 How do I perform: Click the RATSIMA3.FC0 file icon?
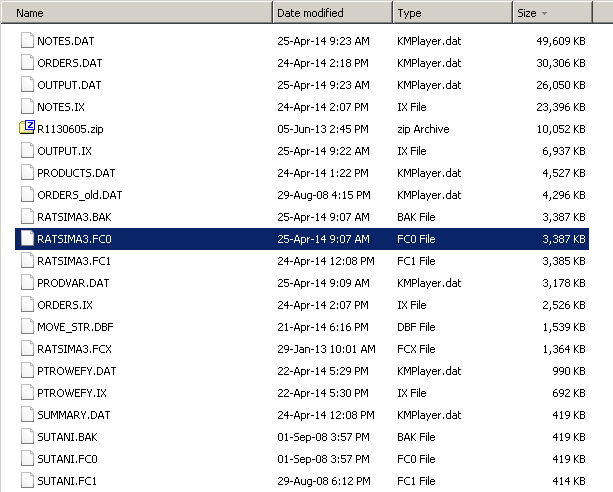(27, 239)
